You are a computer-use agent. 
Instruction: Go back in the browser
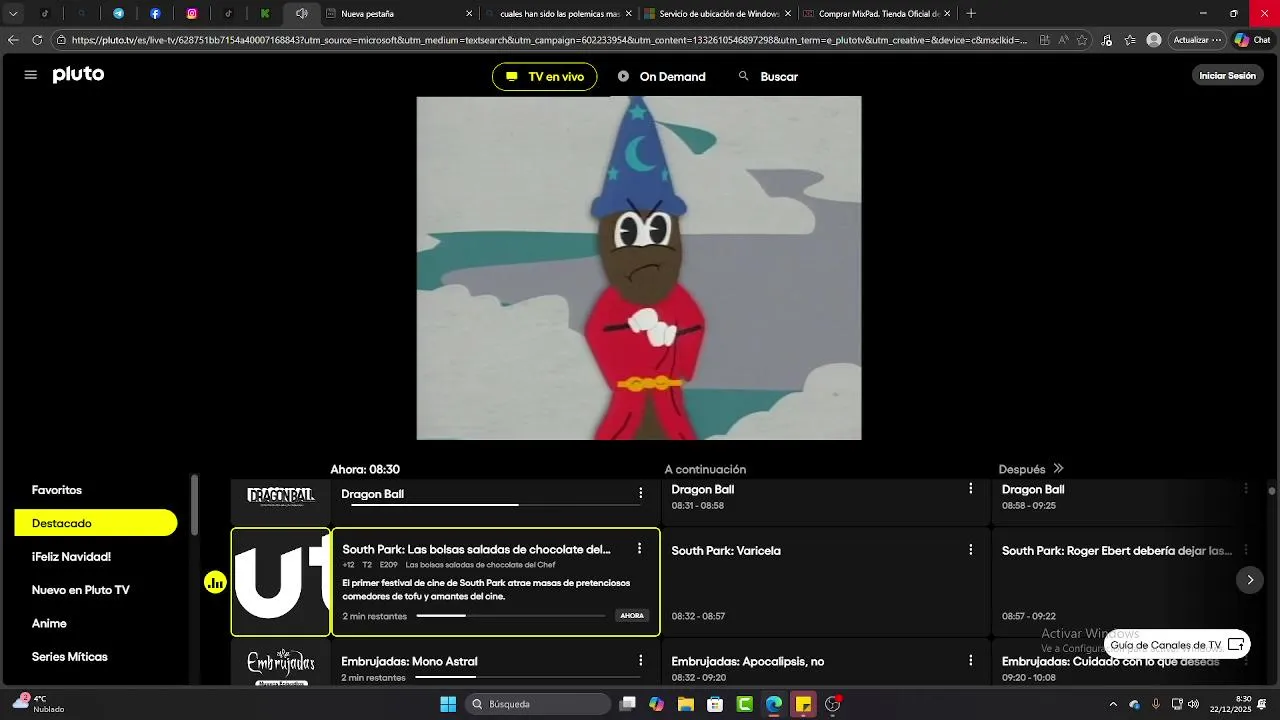tap(13, 40)
